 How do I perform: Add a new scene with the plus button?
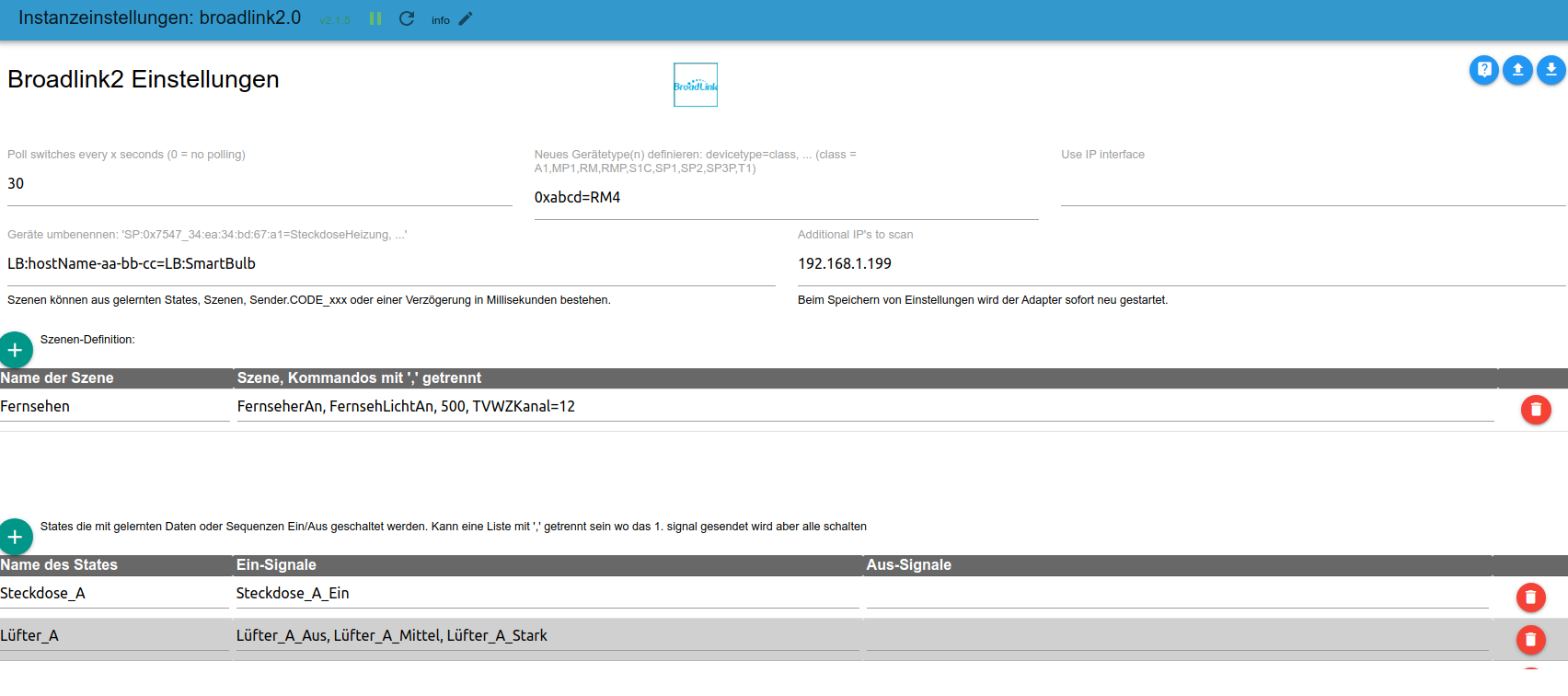point(16,350)
